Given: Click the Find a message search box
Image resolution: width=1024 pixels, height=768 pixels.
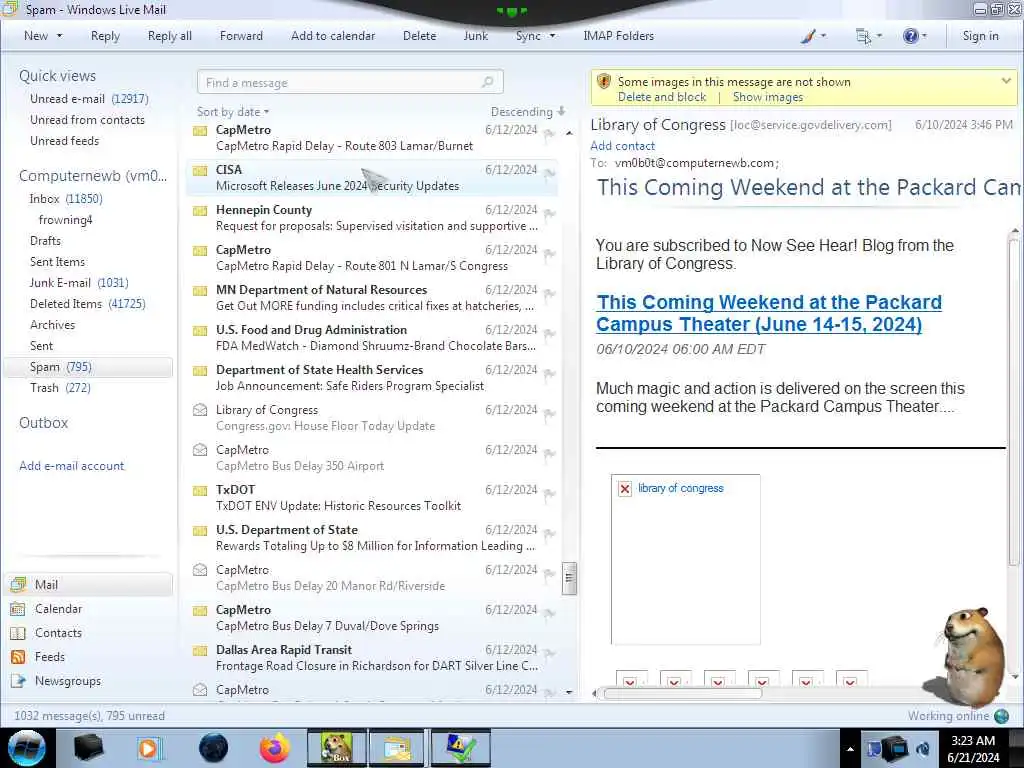Looking at the screenshot, I should point(350,82).
